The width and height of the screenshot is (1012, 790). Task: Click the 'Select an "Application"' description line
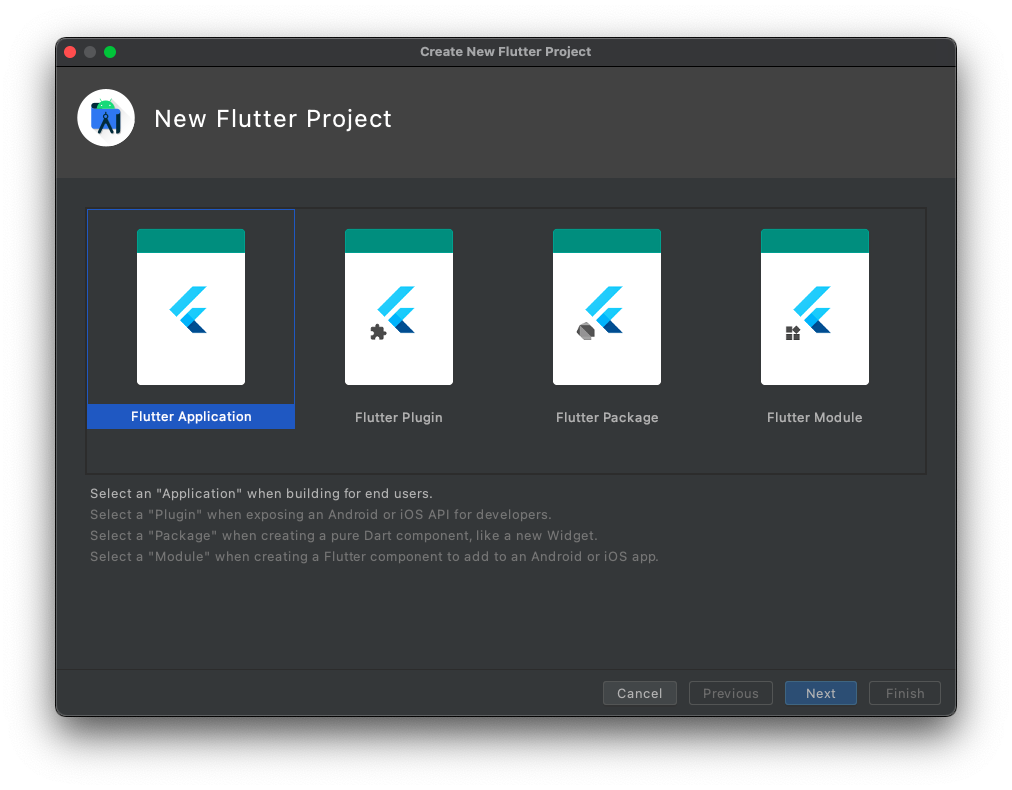click(261, 494)
